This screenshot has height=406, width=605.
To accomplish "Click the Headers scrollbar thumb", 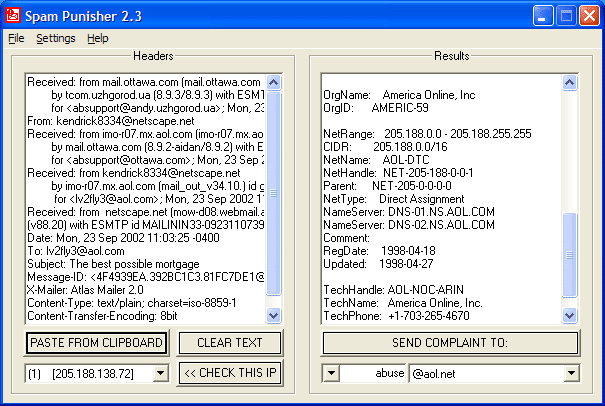I will click(274, 193).
